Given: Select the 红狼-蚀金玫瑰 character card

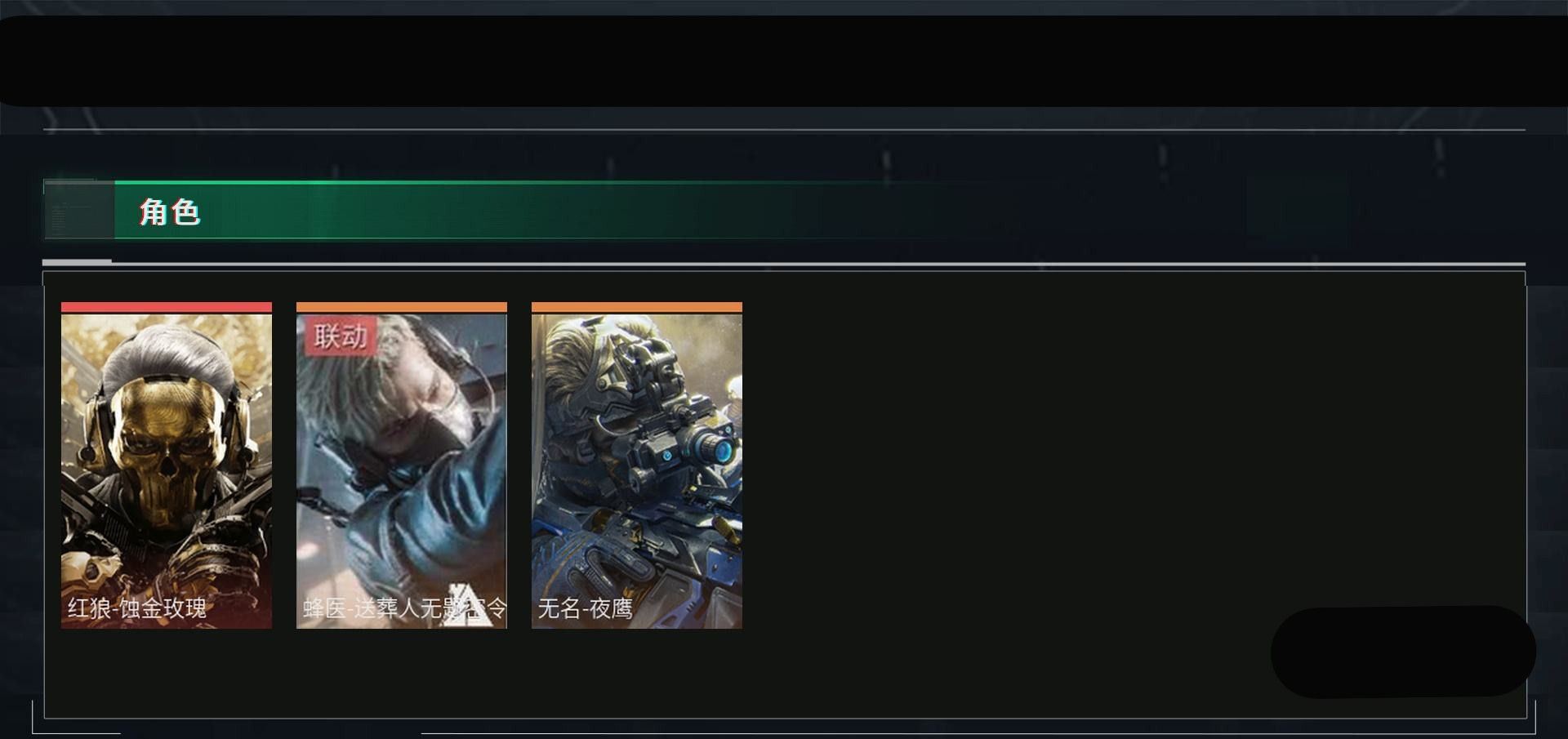Looking at the screenshot, I should 167,465.
